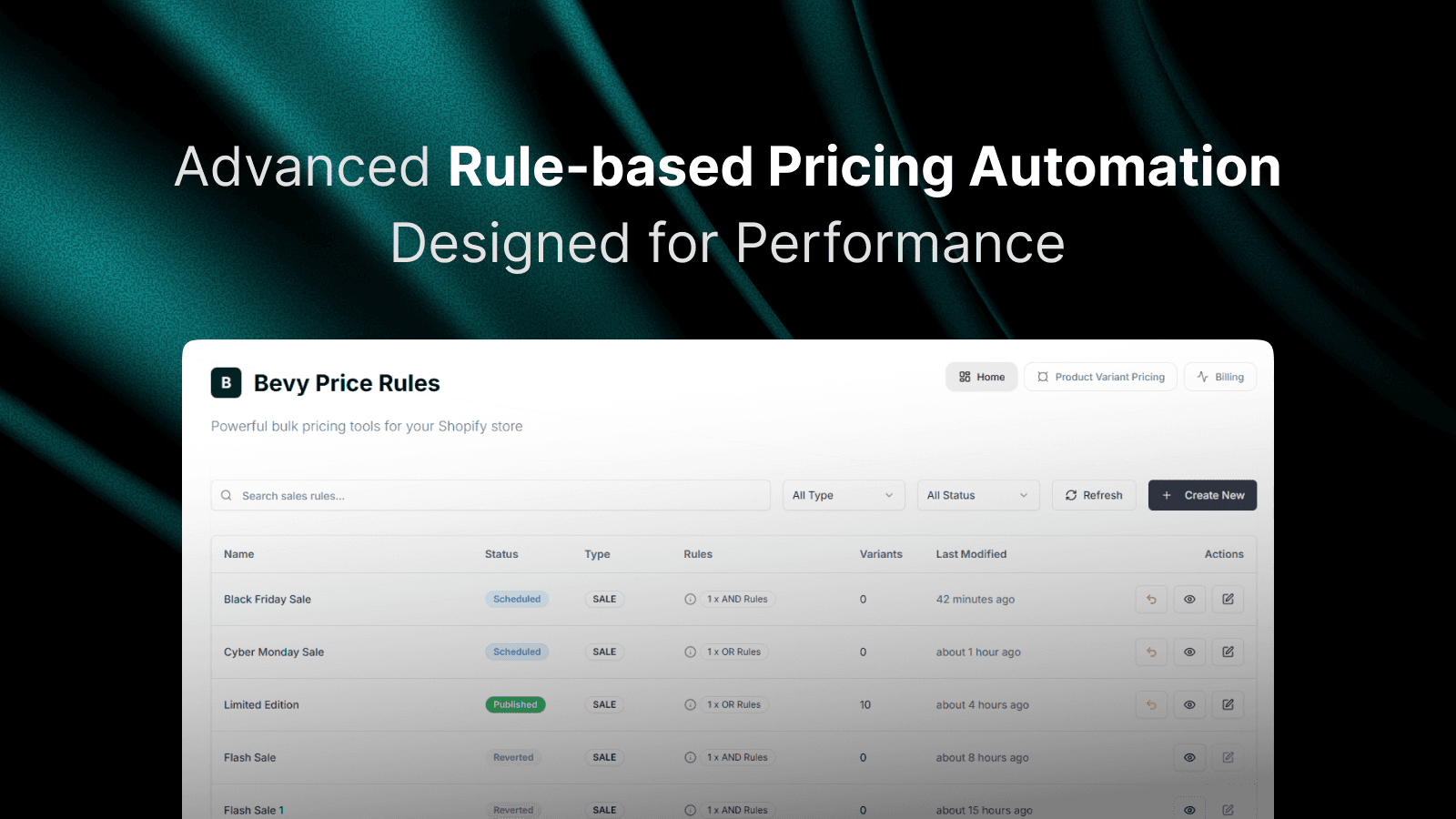
Task: Edit the Cyber Monday Sale rule
Action: 1228,652
